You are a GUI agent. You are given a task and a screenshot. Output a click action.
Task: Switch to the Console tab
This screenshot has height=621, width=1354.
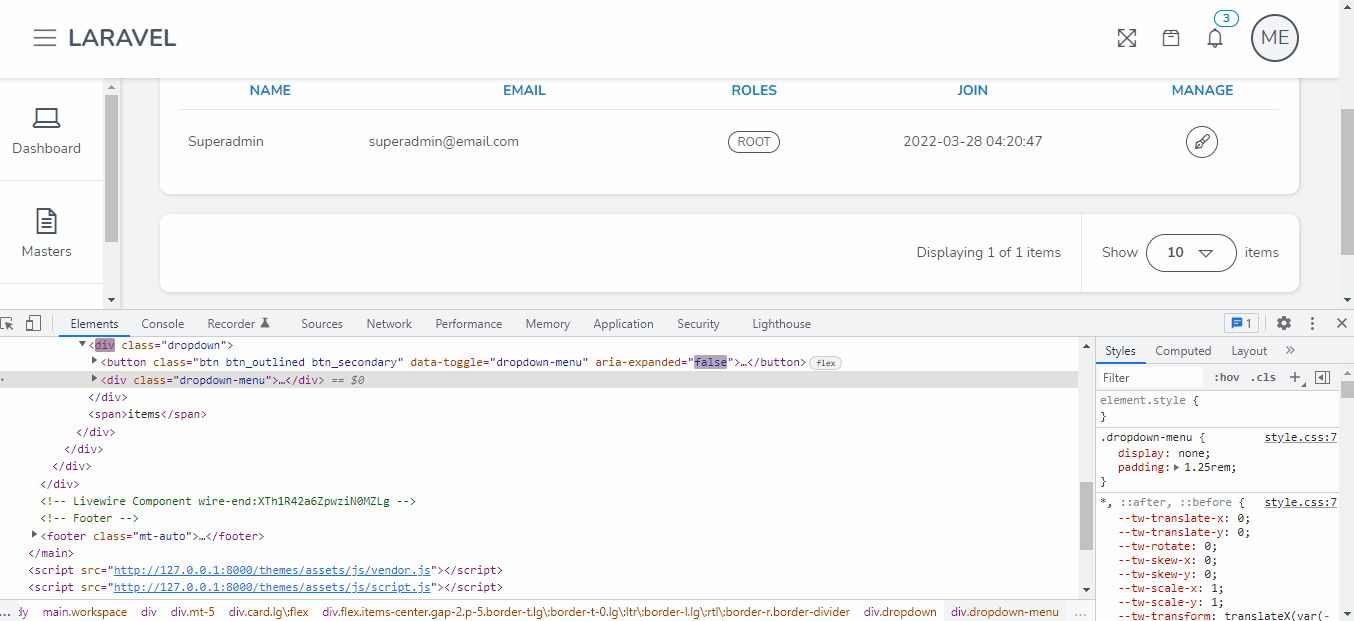(163, 324)
